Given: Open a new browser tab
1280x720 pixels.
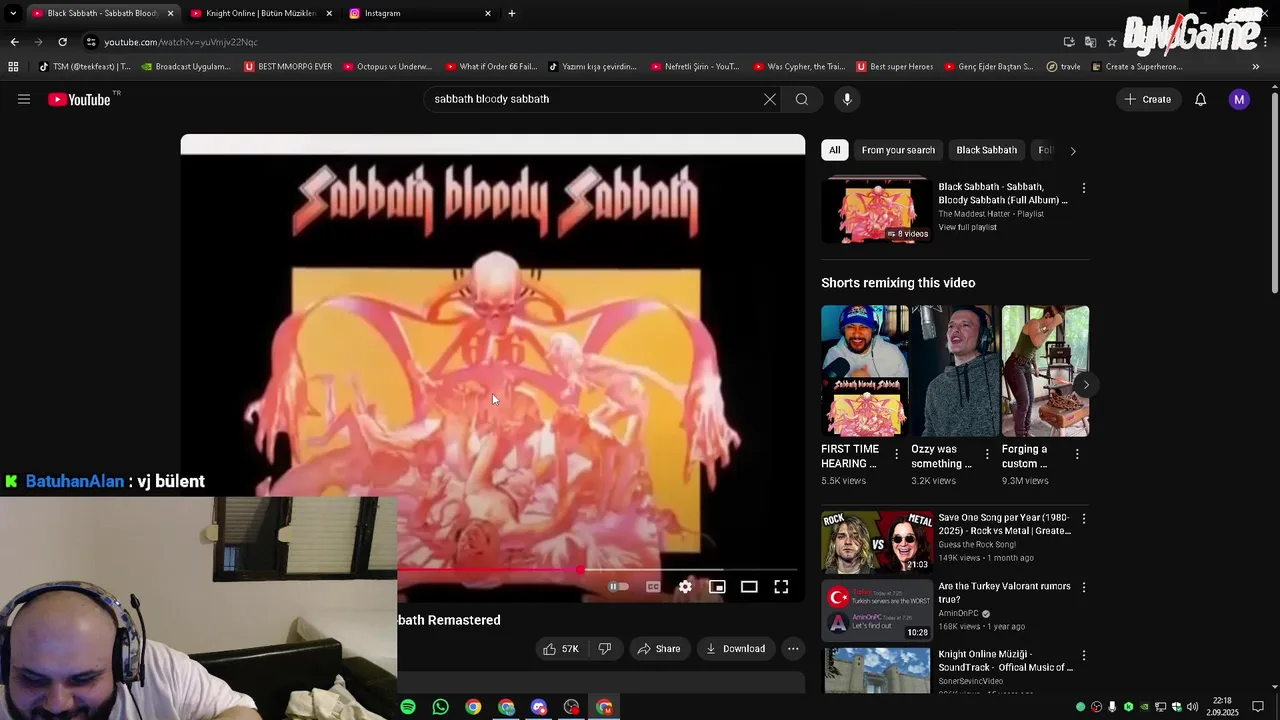Looking at the screenshot, I should [511, 13].
